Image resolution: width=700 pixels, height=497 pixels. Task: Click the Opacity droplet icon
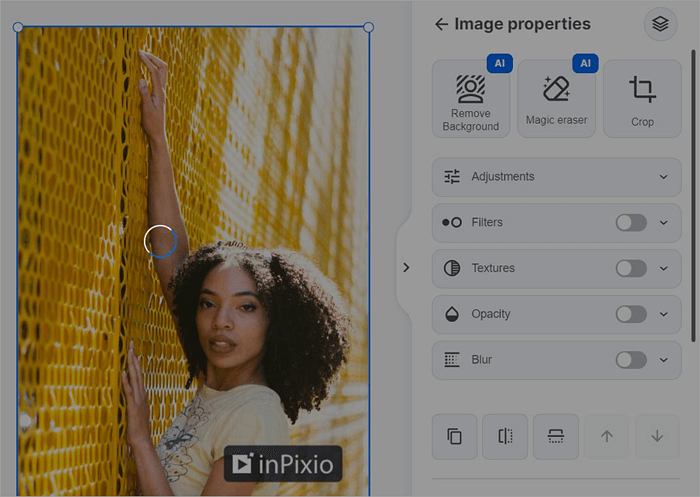click(452, 314)
